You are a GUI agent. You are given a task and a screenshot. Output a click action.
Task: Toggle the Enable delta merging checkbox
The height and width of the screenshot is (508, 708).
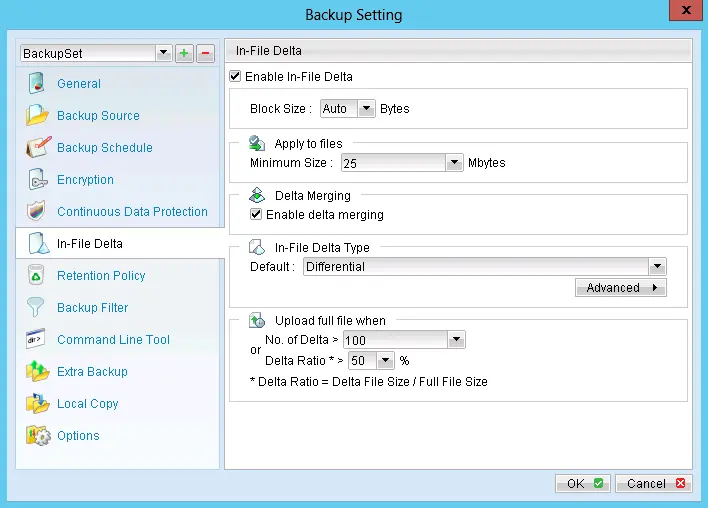coord(256,214)
